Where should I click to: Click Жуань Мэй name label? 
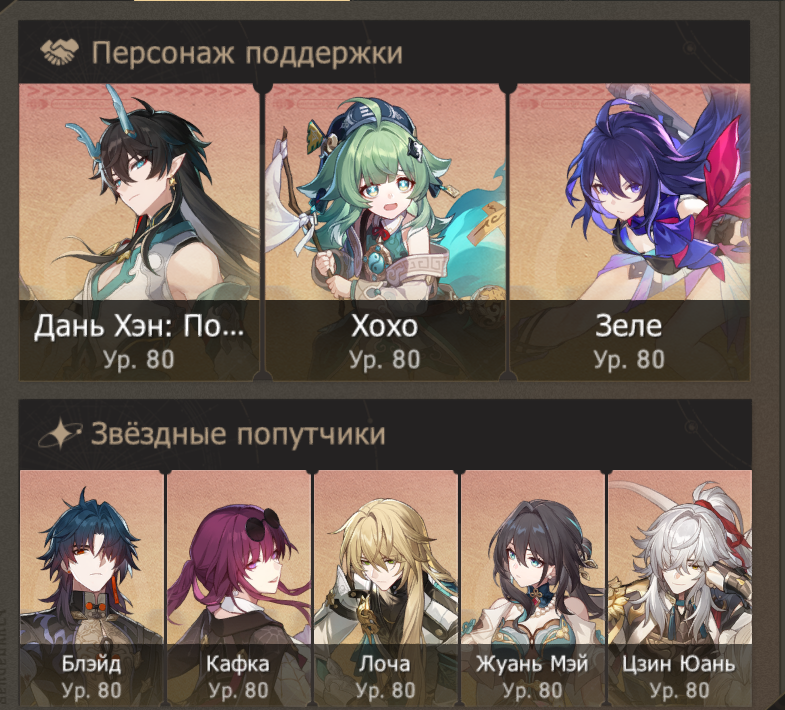532,664
